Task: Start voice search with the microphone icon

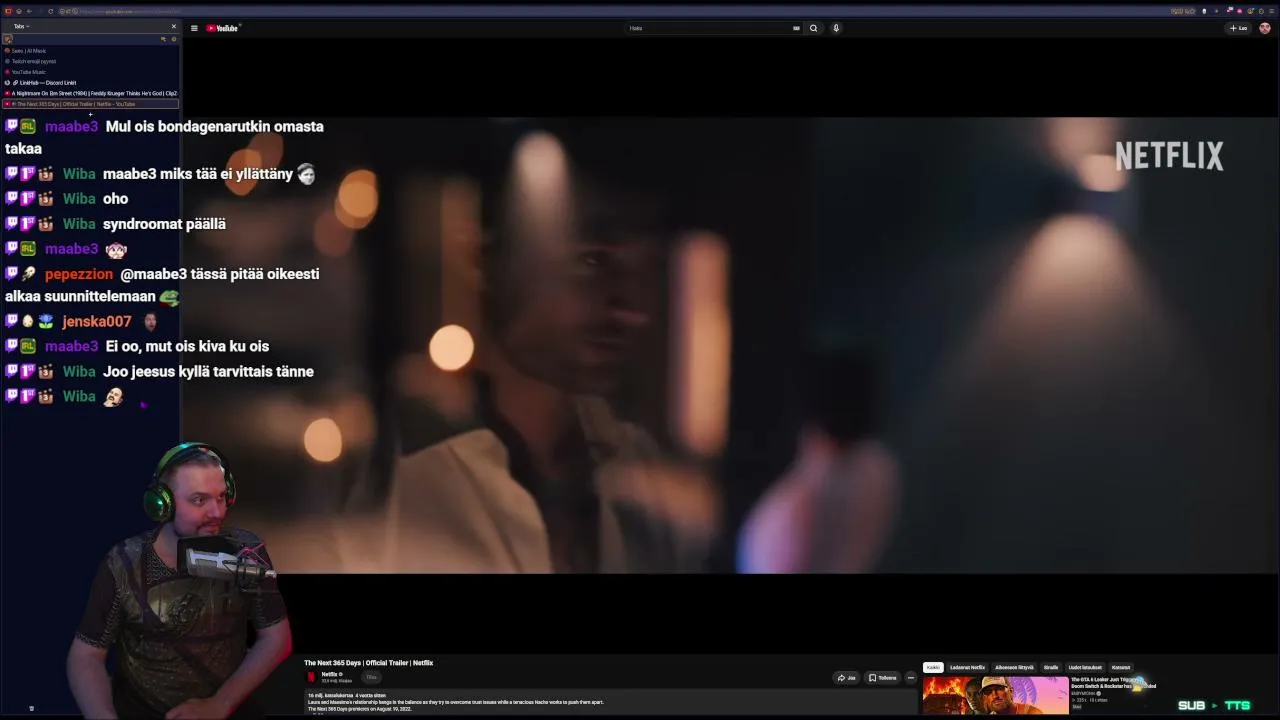Action: pos(836,28)
